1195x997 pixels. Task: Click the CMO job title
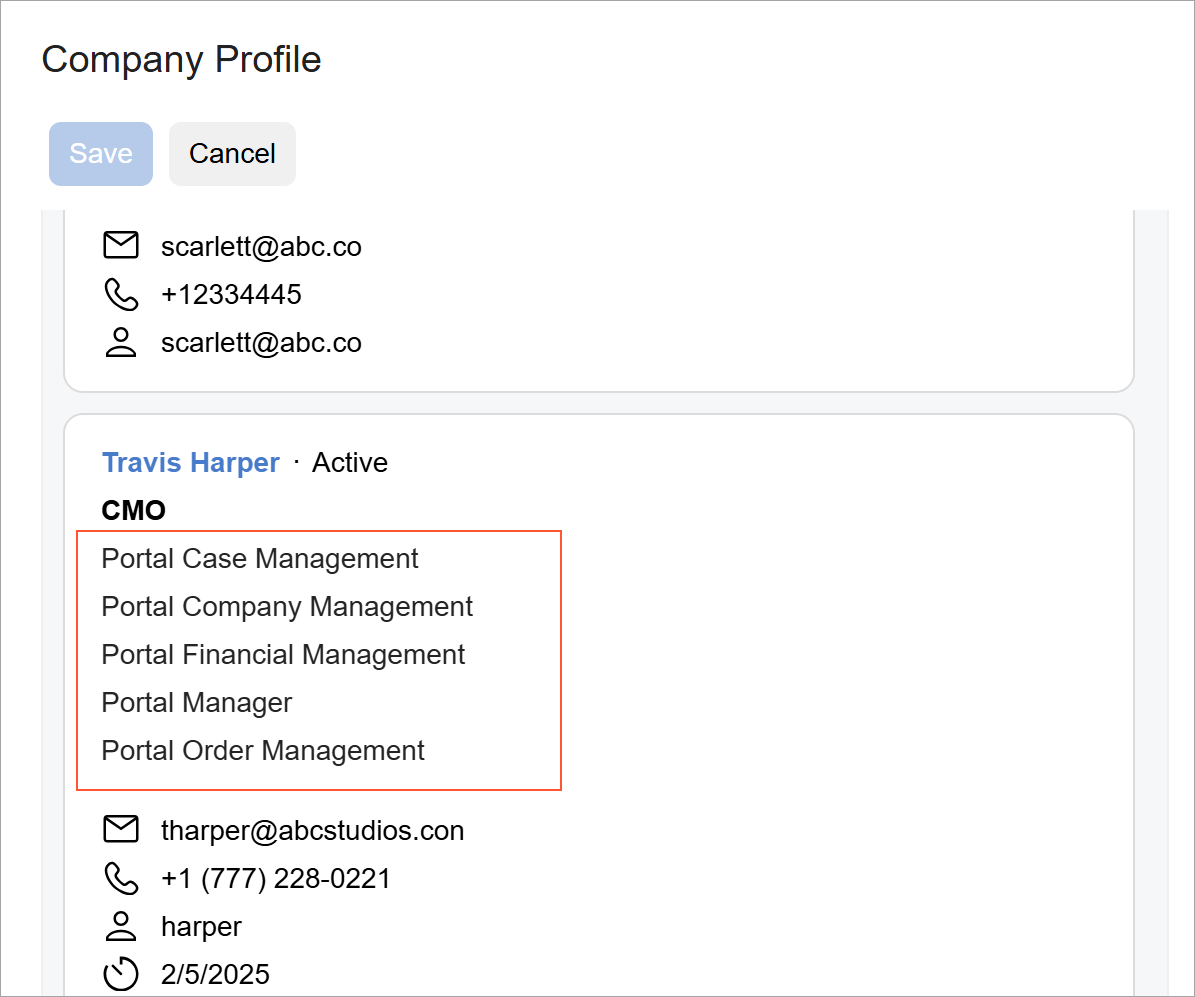(x=133, y=511)
